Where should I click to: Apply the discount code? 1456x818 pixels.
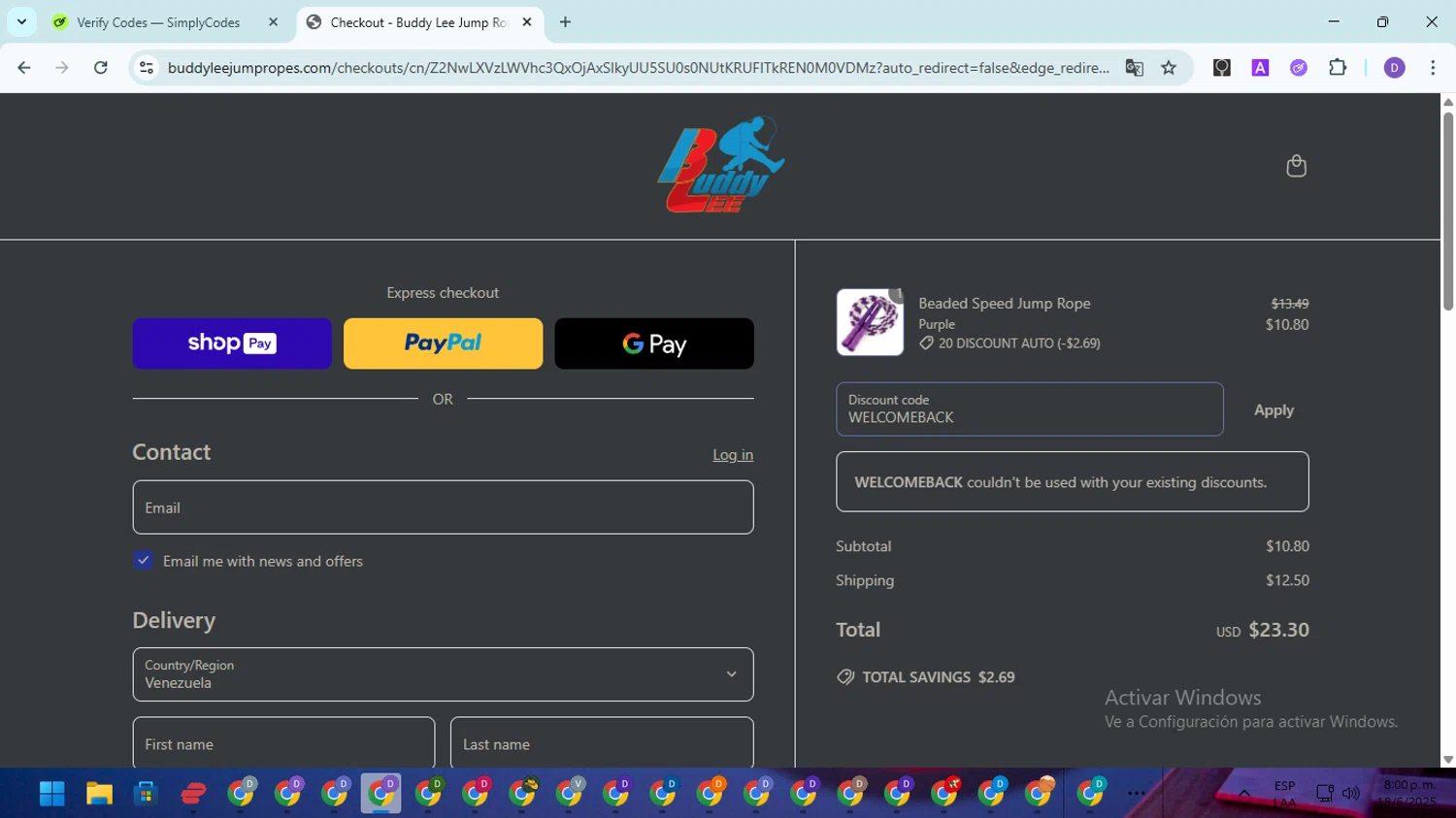[x=1274, y=410]
